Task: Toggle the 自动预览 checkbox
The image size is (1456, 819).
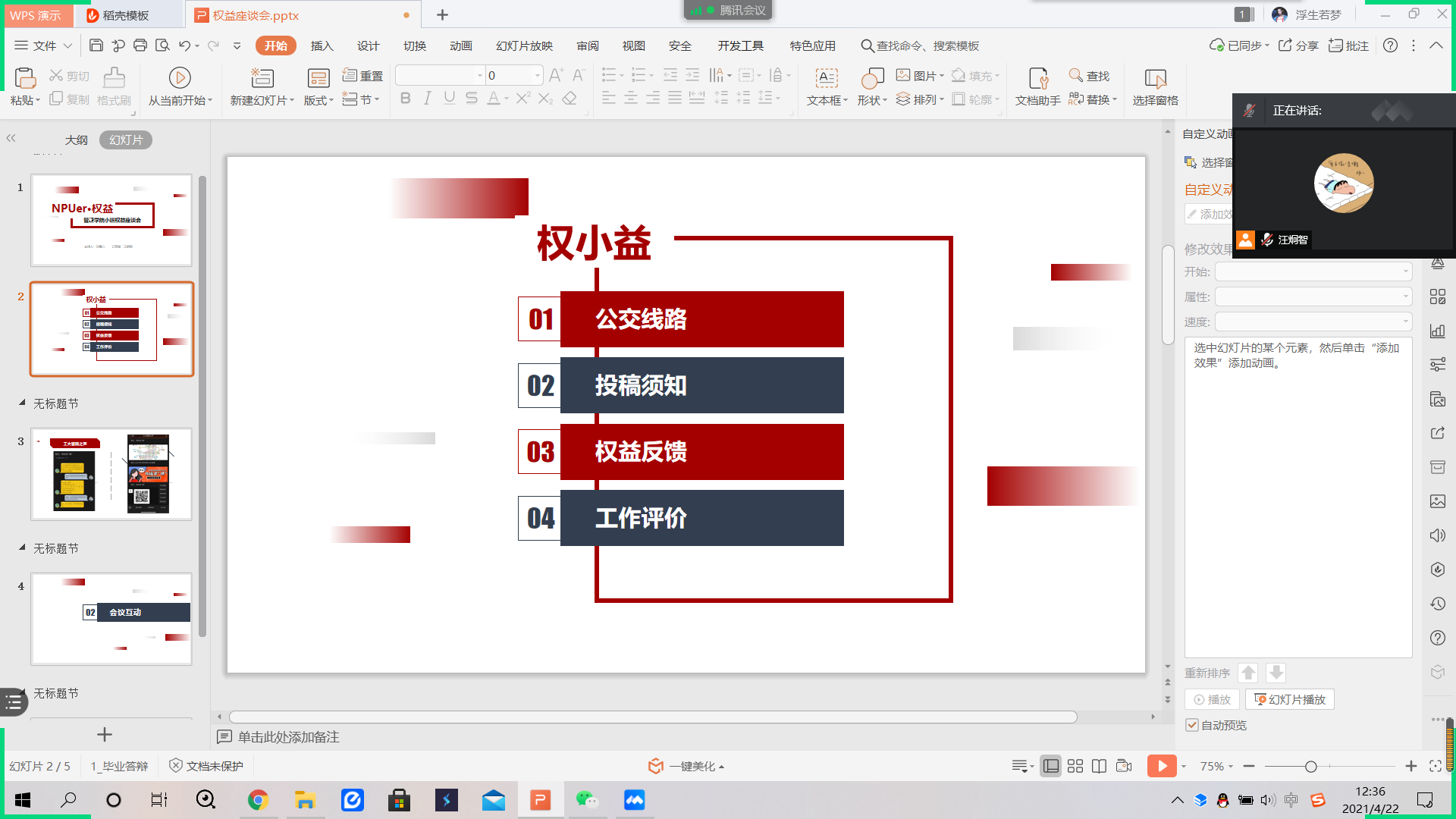Action: click(x=1193, y=726)
